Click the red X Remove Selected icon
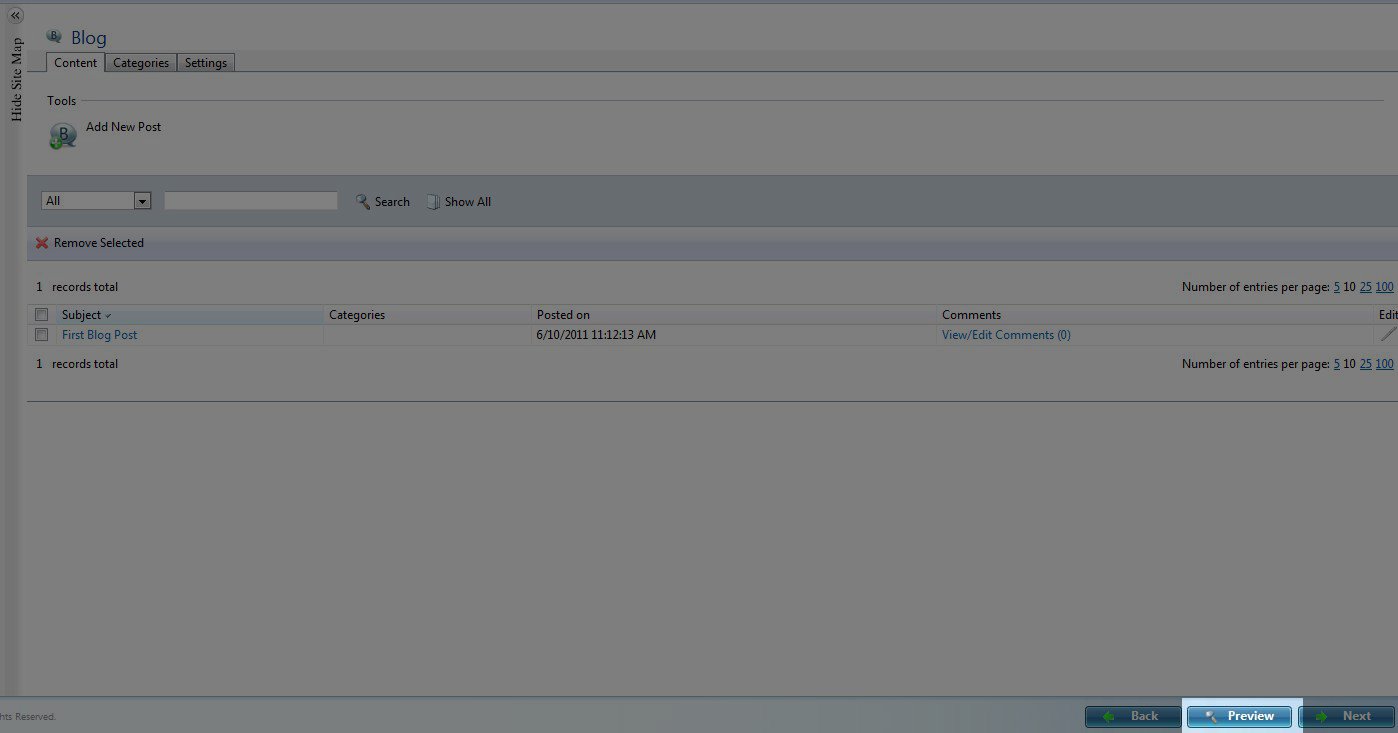Screen dimensions: 1398x733 pos(42,243)
